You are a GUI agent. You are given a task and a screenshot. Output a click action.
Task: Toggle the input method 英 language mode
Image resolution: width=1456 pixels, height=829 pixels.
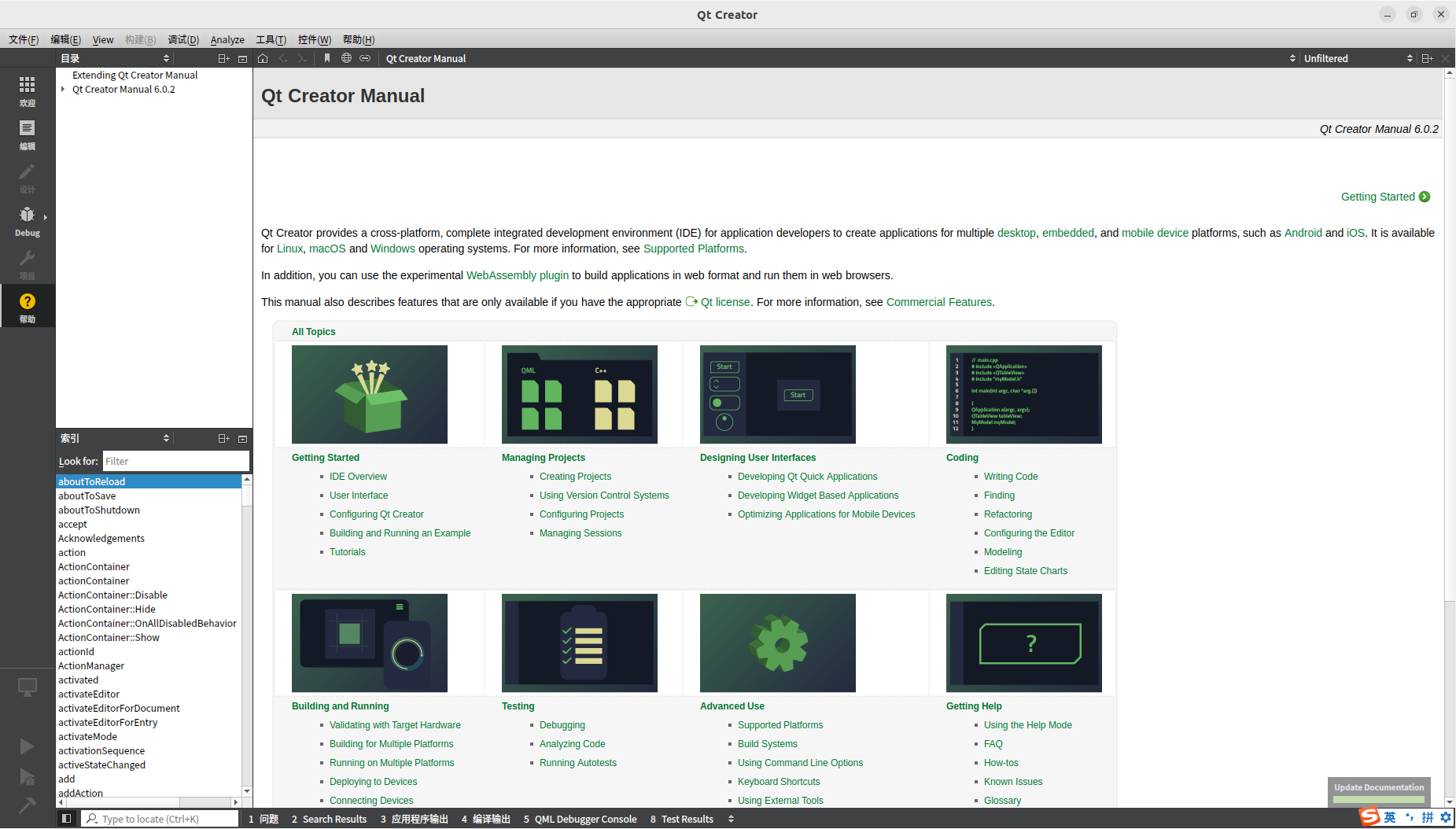[1390, 817]
